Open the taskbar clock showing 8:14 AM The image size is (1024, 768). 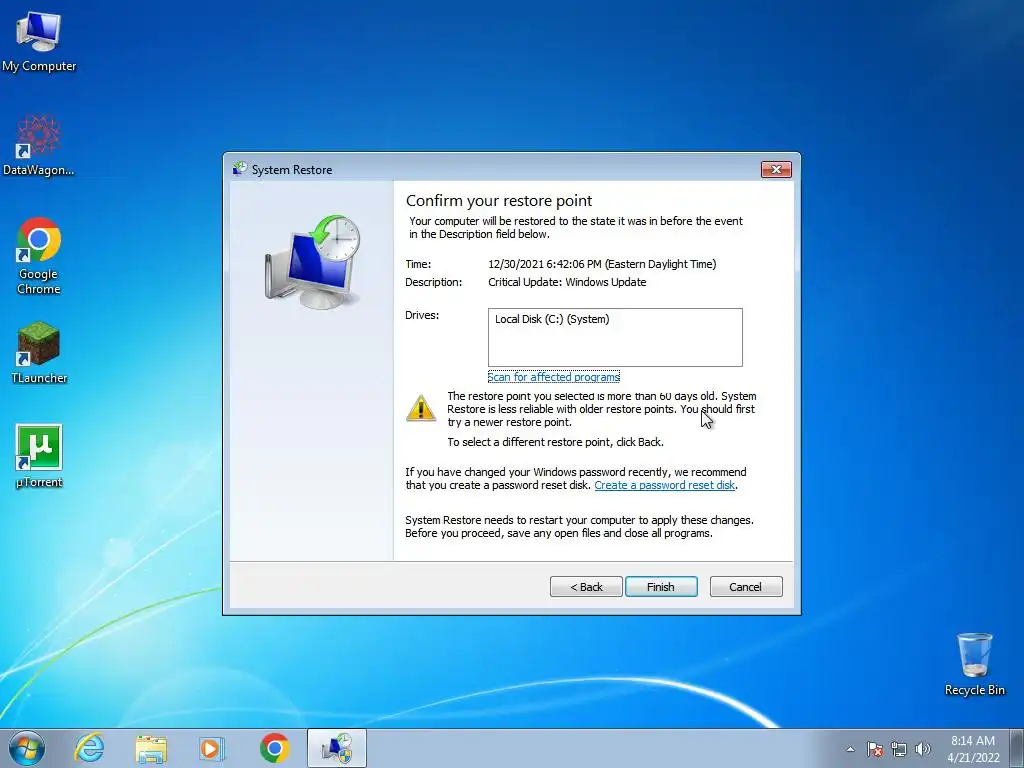point(973,749)
